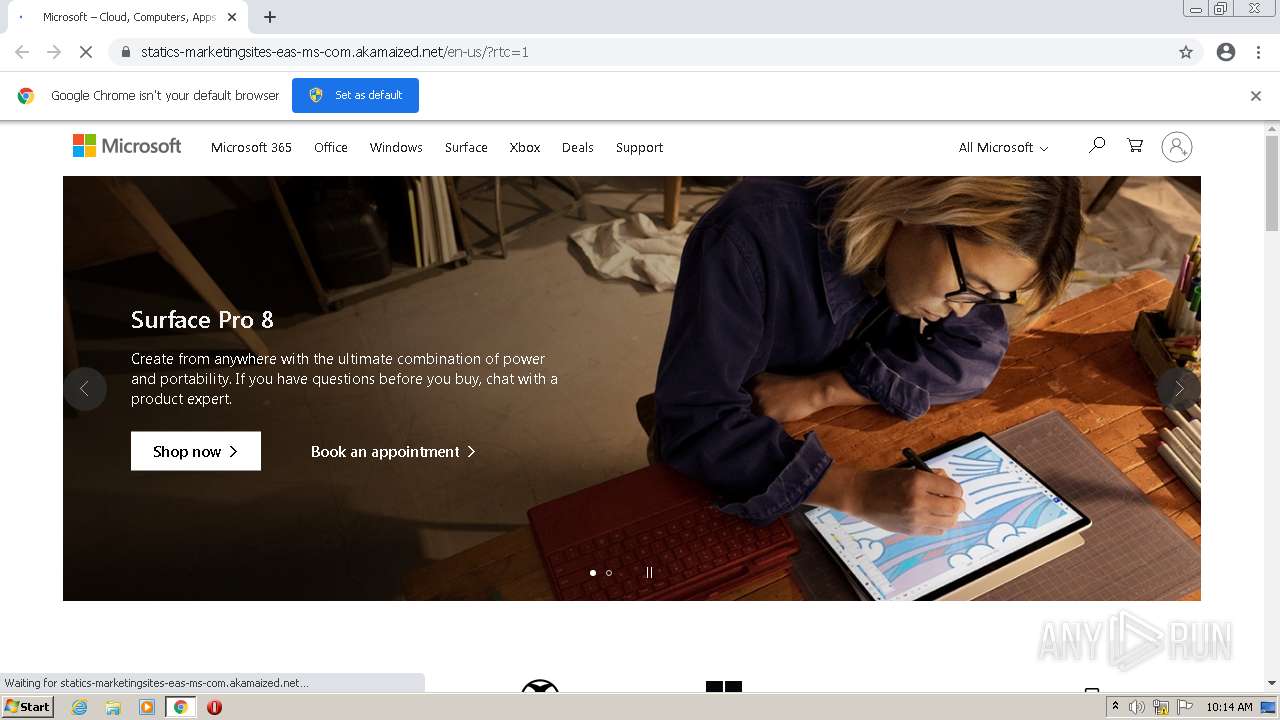The width and height of the screenshot is (1280, 720).
Task: Open Deals menu item
Action: [x=578, y=147]
